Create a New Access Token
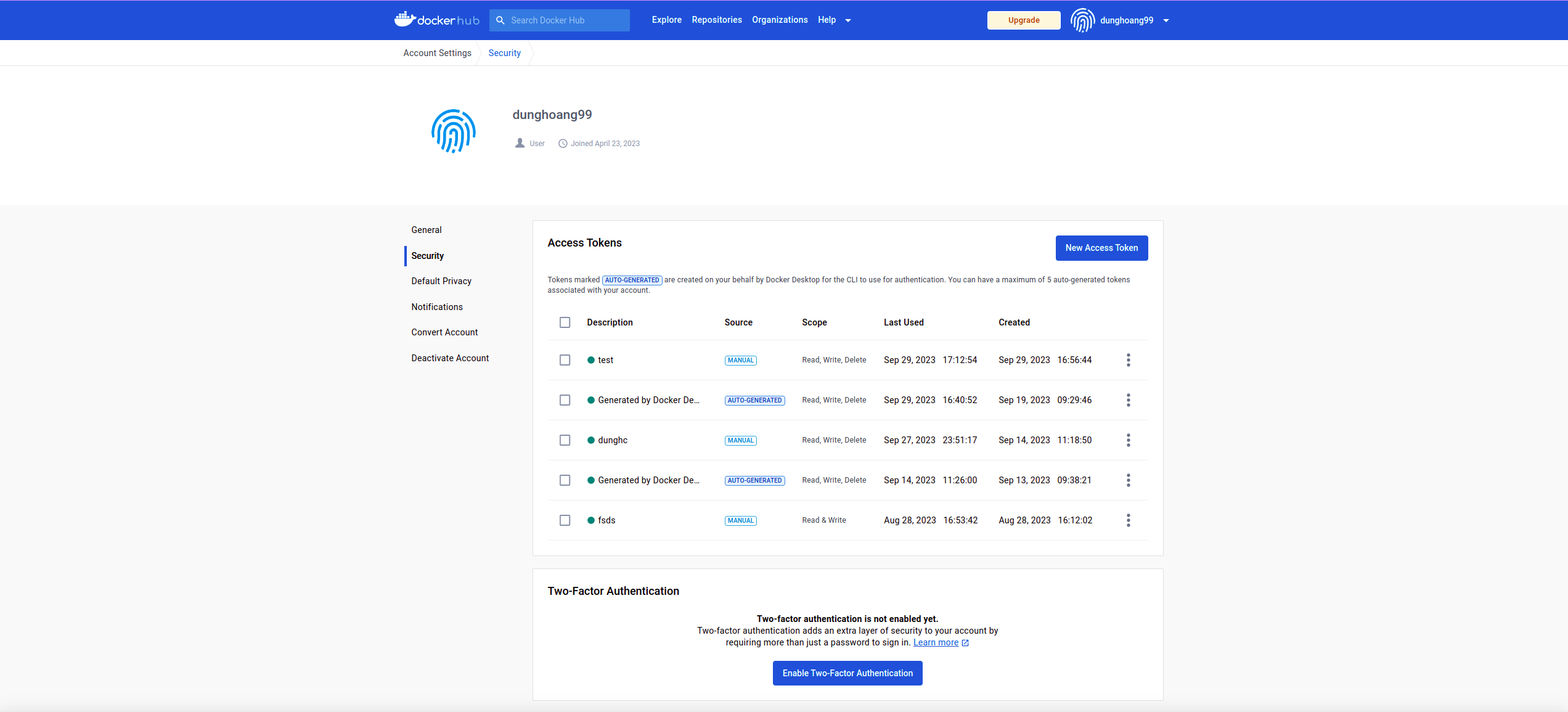 click(x=1101, y=248)
